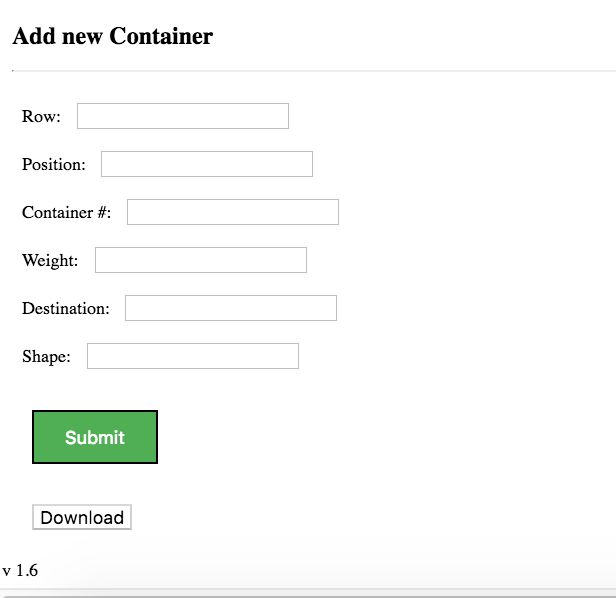The width and height of the screenshot is (616, 598).
Task: Click into the Row input field
Action: 182,116
